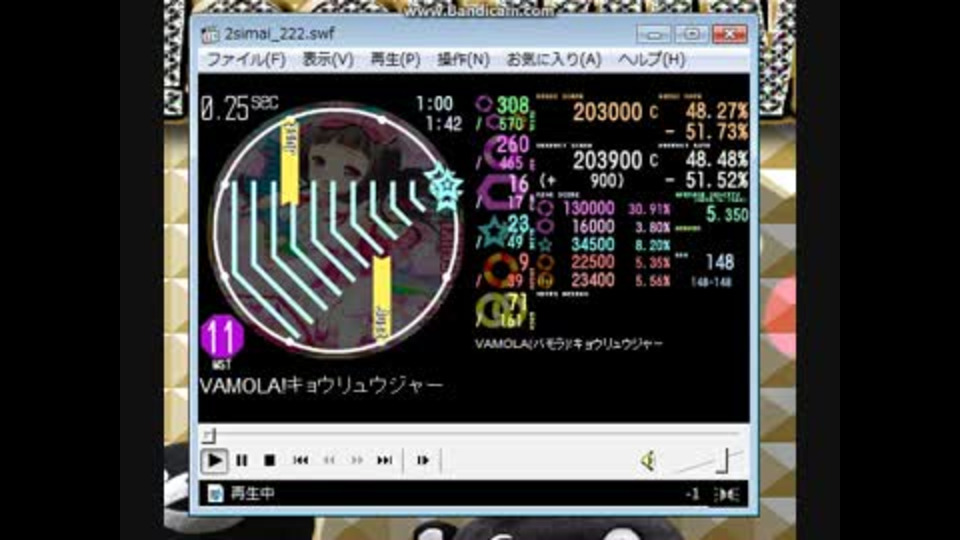Image resolution: width=960 pixels, height=540 pixels.
Task: Open the ヘルプ(H) menu
Action: coord(651,59)
